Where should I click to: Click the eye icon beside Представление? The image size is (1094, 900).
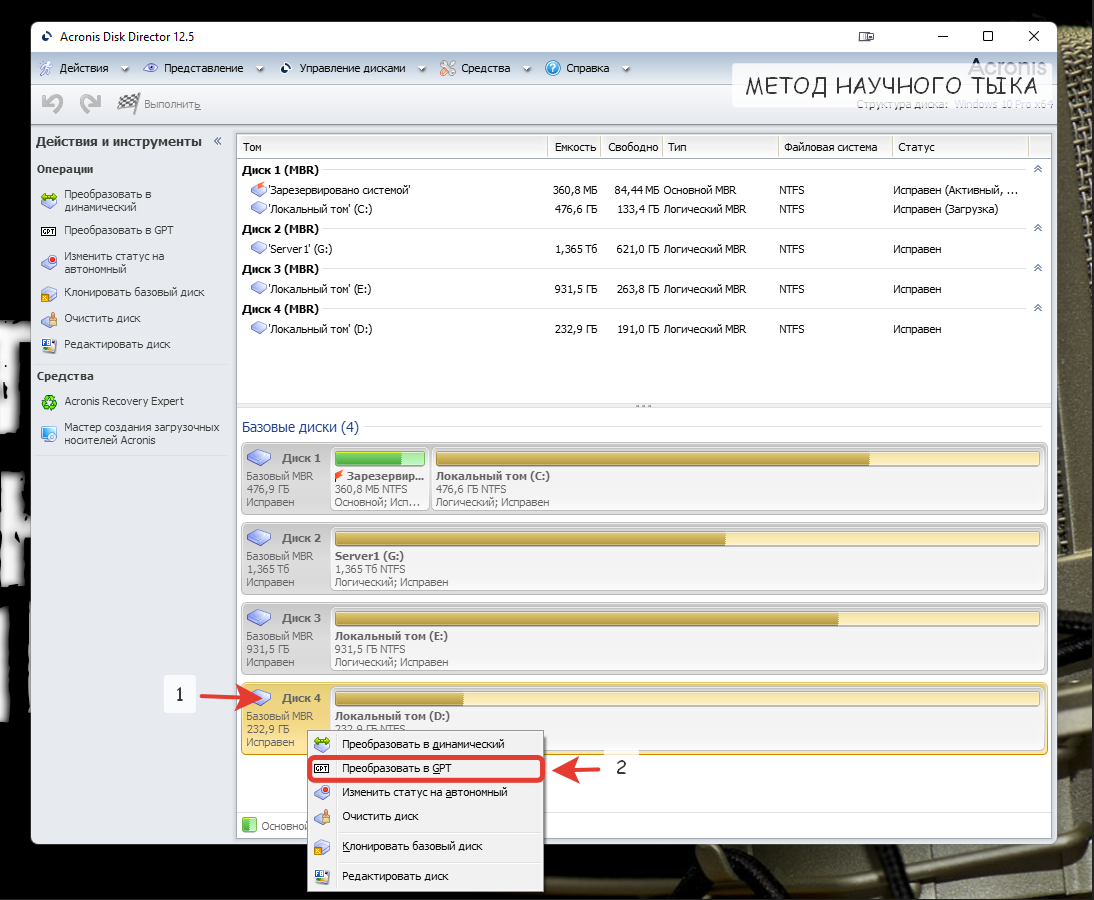150,68
